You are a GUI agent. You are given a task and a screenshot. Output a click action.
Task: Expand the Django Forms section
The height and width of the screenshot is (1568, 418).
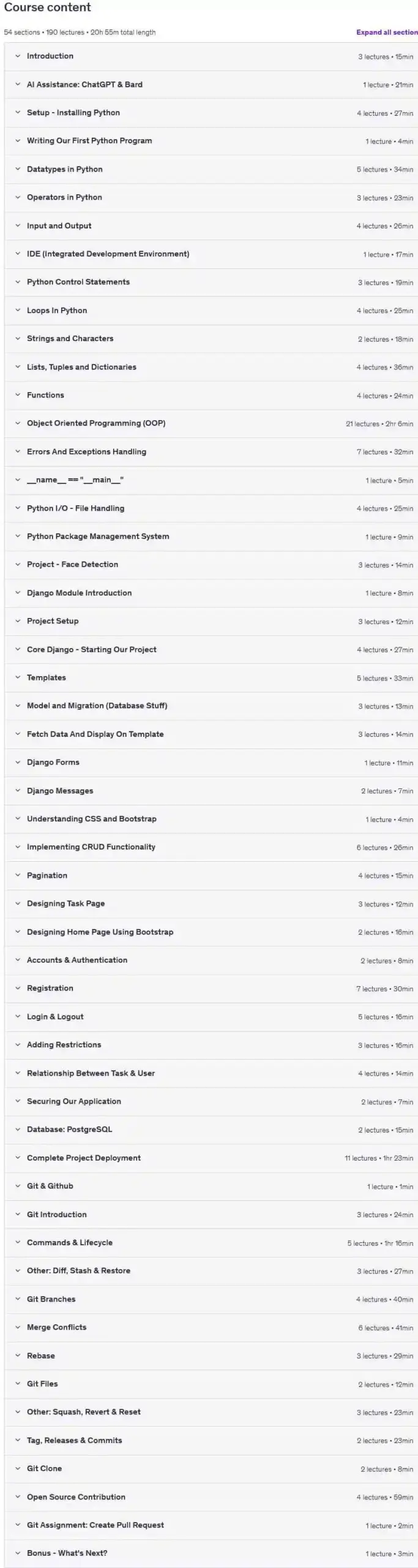pyautogui.click(x=211, y=763)
